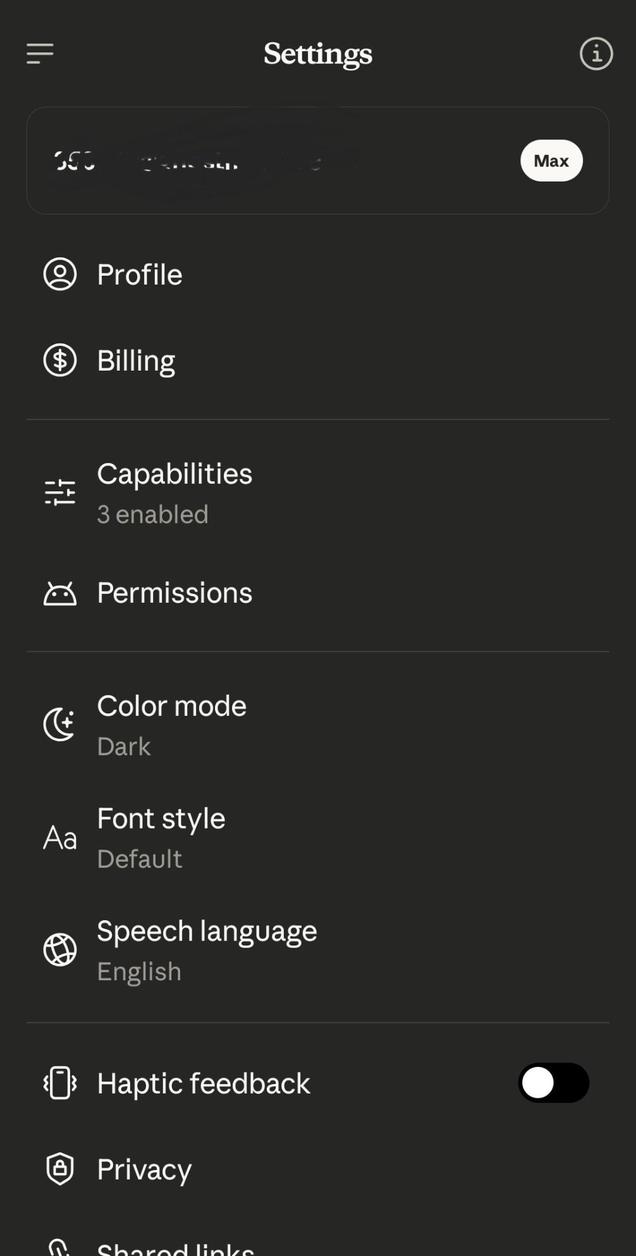Tap the Max plan badge
This screenshot has width=636, height=1256.
[x=551, y=160]
